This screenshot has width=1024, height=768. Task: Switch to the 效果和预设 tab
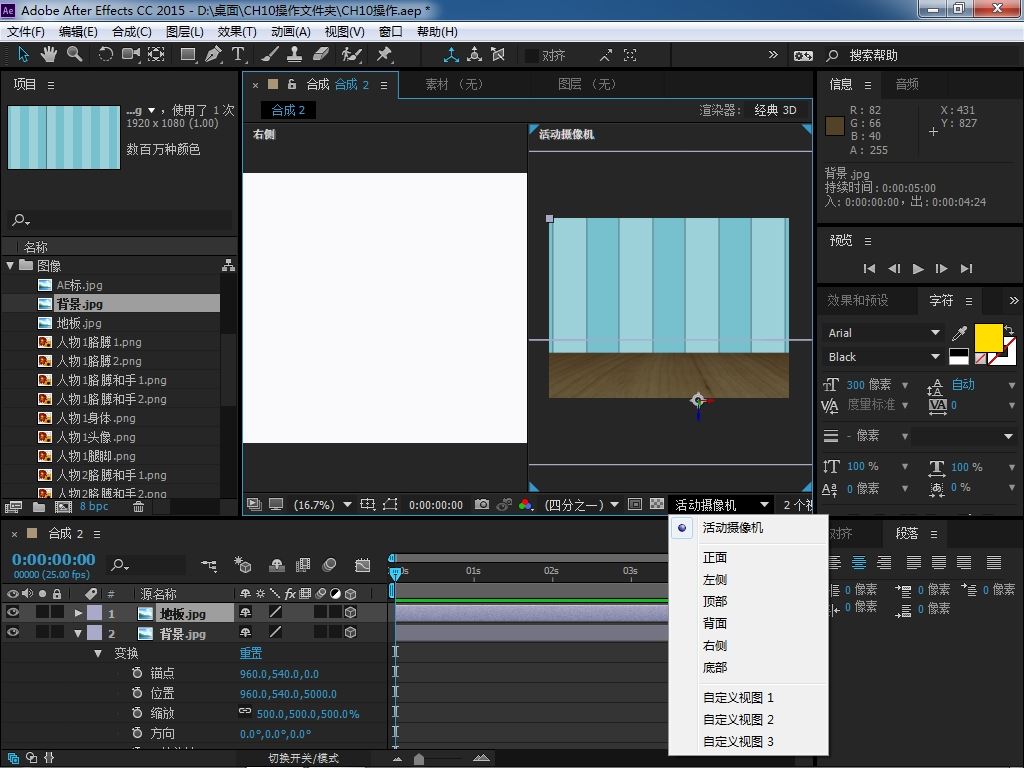click(x=857, y=300)
